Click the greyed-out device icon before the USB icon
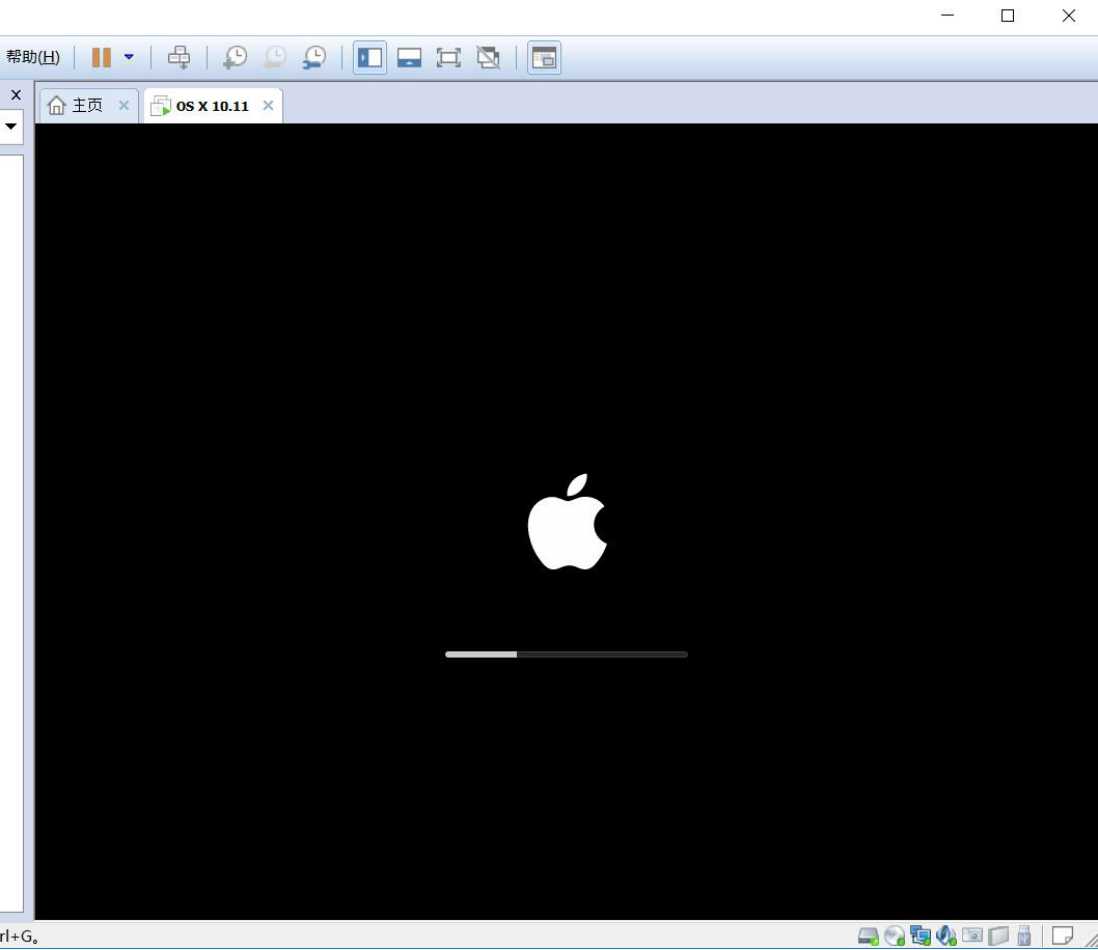Screen dimensions: 1098x950 tap(999, 936)
